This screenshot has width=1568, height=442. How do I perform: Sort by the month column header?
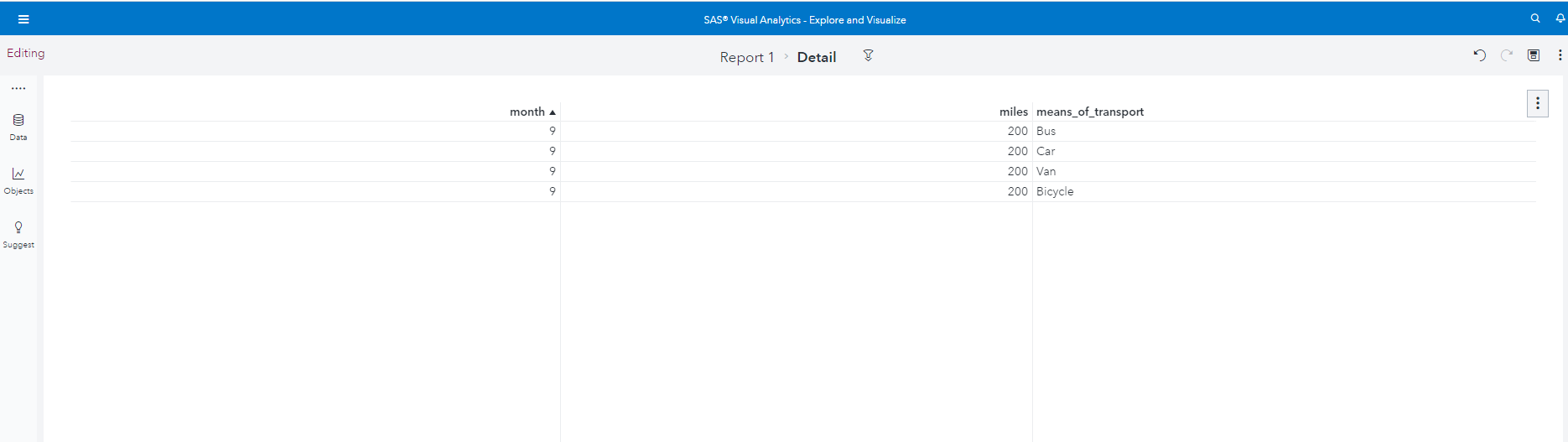click(x=527, y=112)
